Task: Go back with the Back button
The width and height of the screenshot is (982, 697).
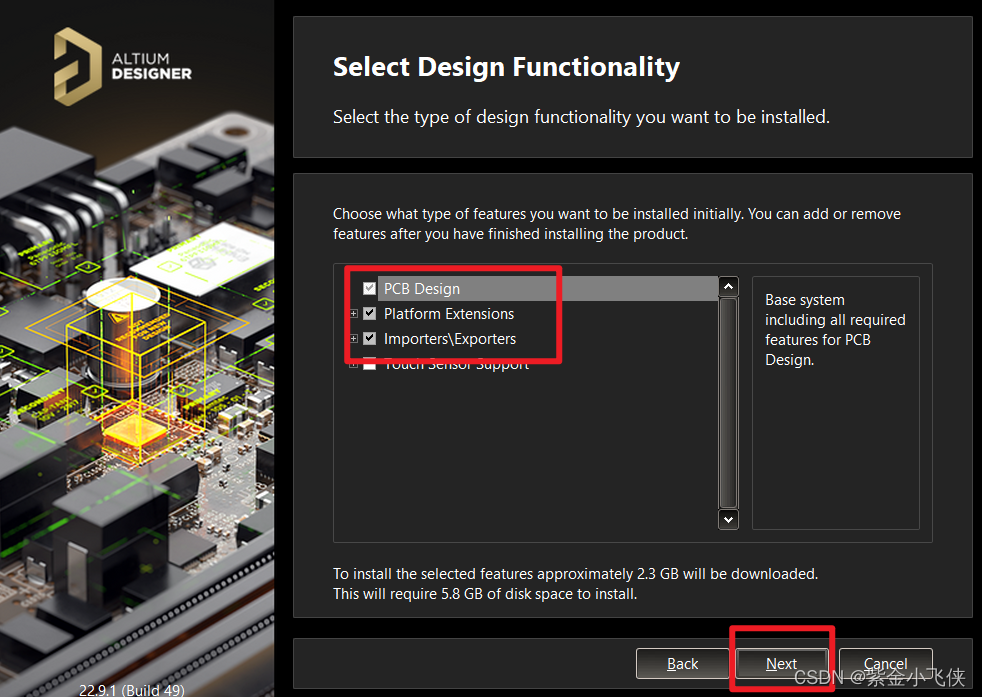Action: [682, 664]
